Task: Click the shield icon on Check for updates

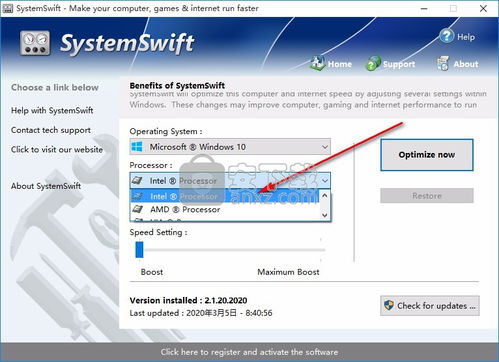Action: tap(389, 305)
